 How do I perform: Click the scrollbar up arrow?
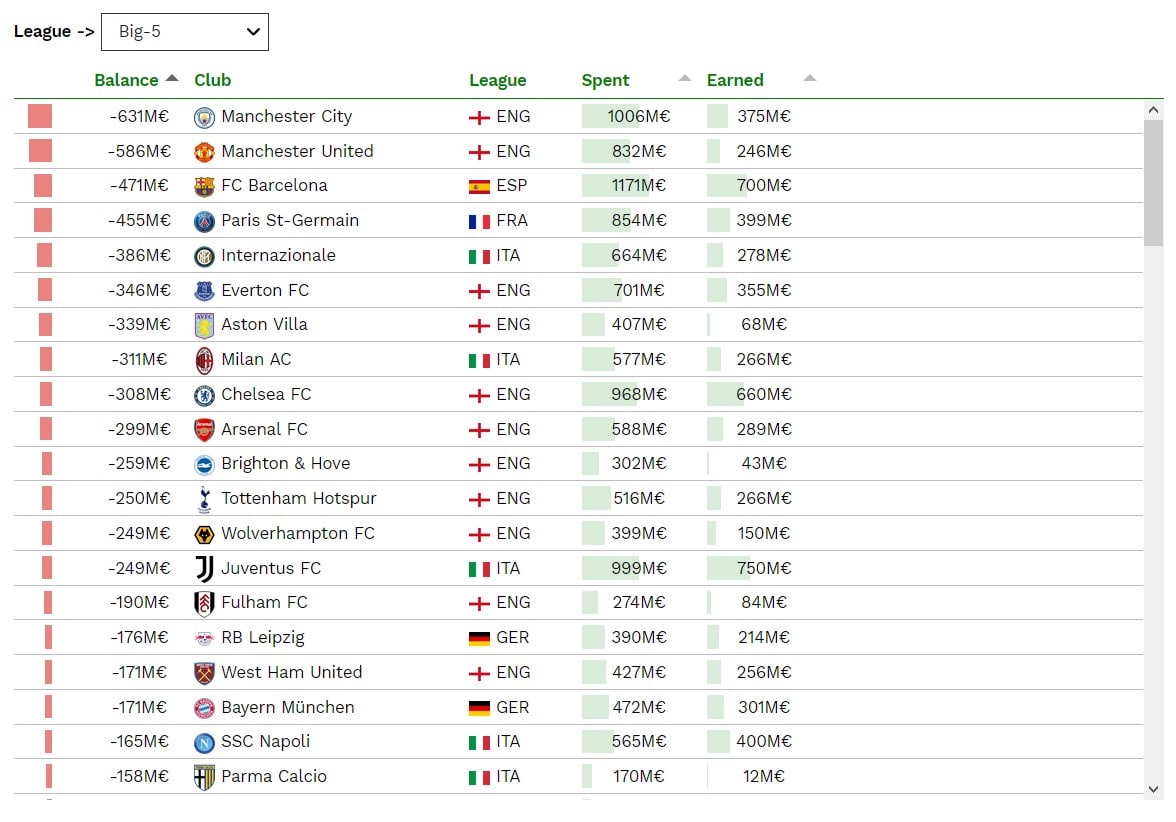click(1154, 109)
